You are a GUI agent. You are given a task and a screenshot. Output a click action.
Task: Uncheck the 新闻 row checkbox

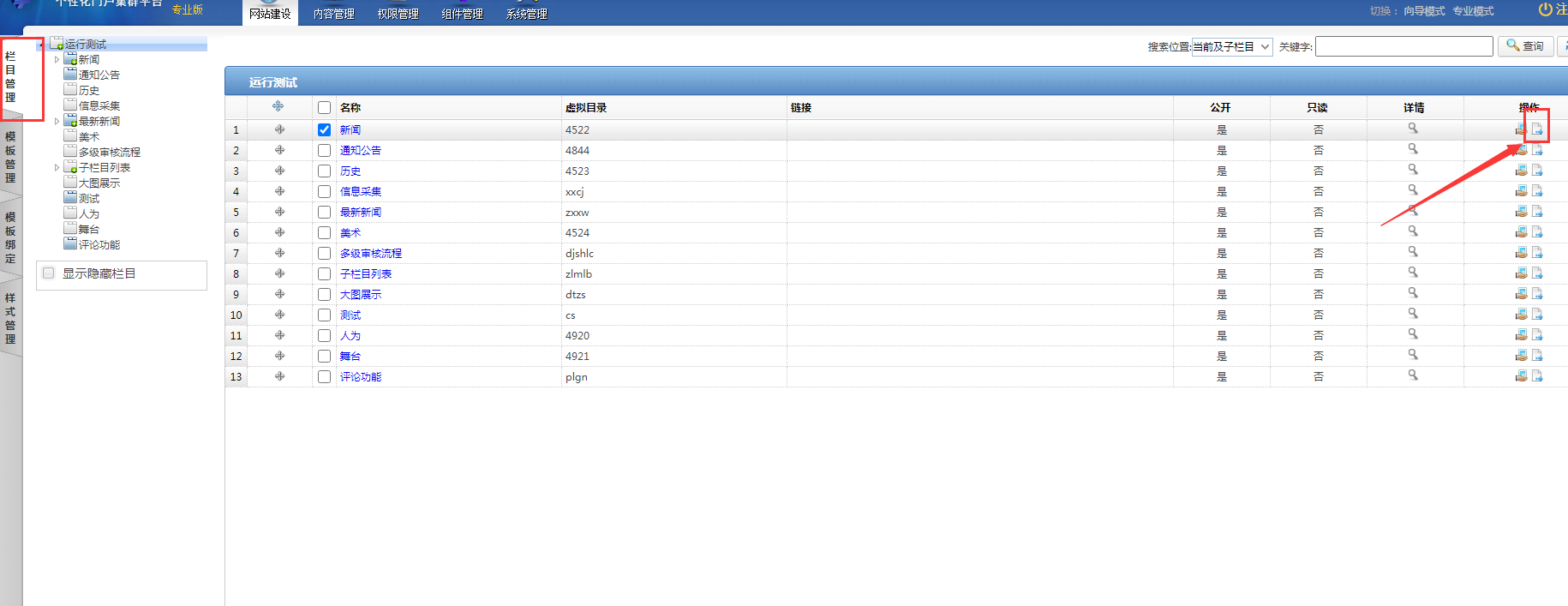coord(324,130)
